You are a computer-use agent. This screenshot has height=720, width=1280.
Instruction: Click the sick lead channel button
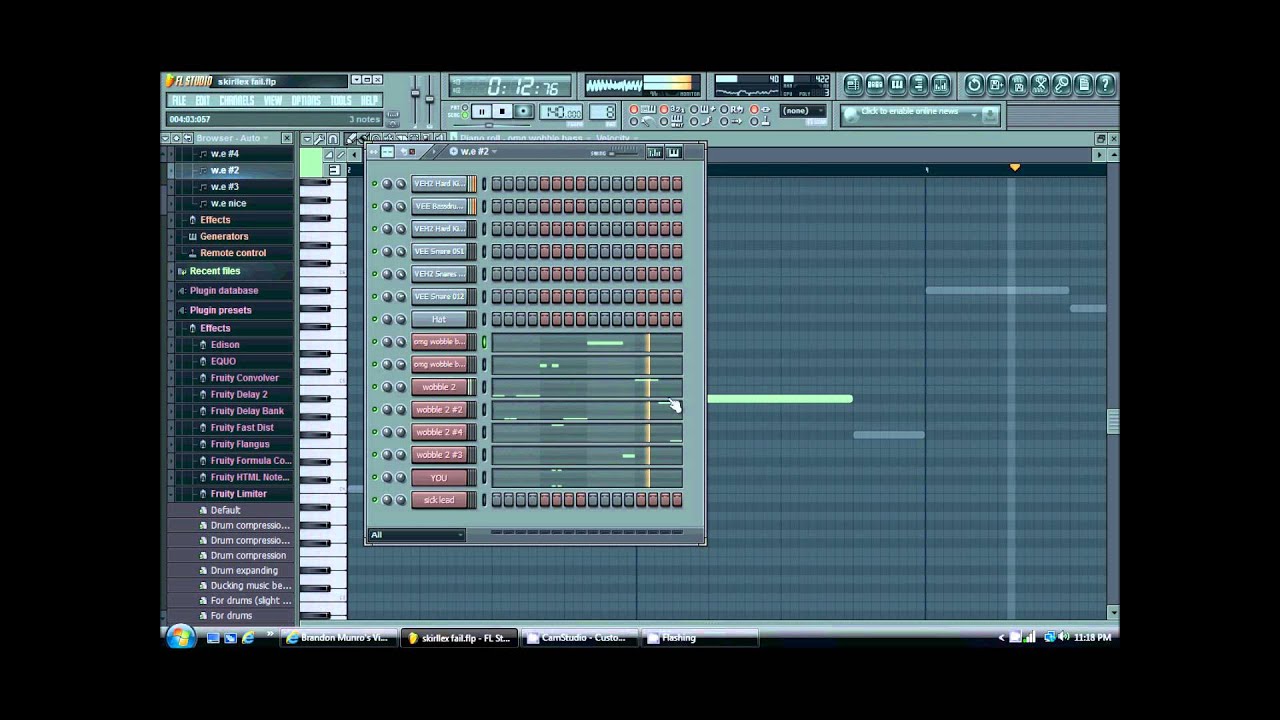[439, 500]
